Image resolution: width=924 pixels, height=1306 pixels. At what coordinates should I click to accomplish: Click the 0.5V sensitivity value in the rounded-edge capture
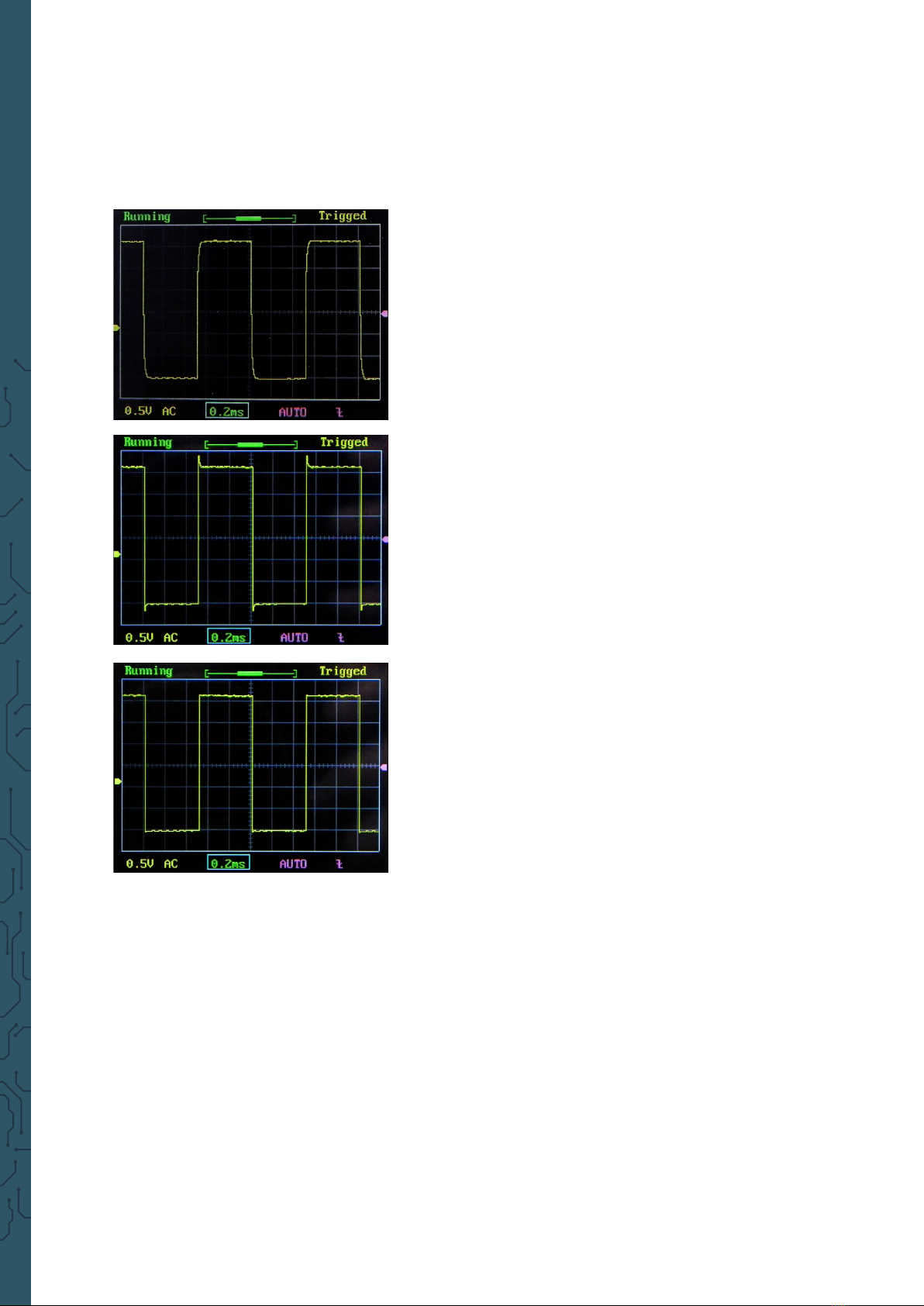(x=139, y=412)
